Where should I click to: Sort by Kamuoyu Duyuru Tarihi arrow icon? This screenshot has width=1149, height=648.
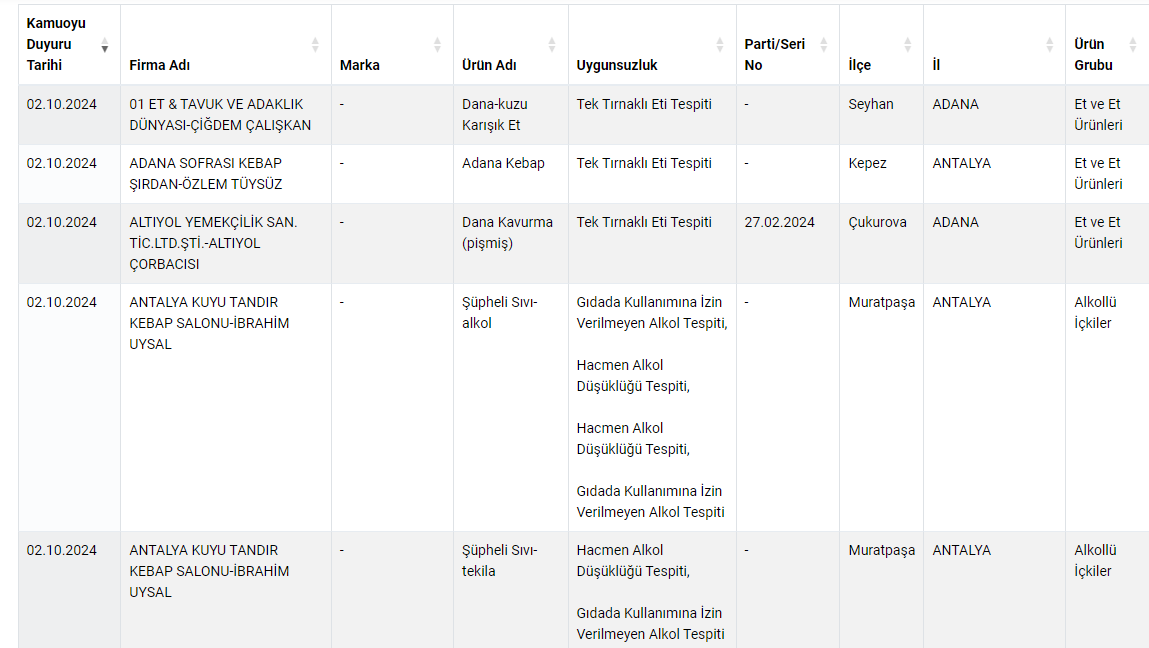[x=105, y=45]
